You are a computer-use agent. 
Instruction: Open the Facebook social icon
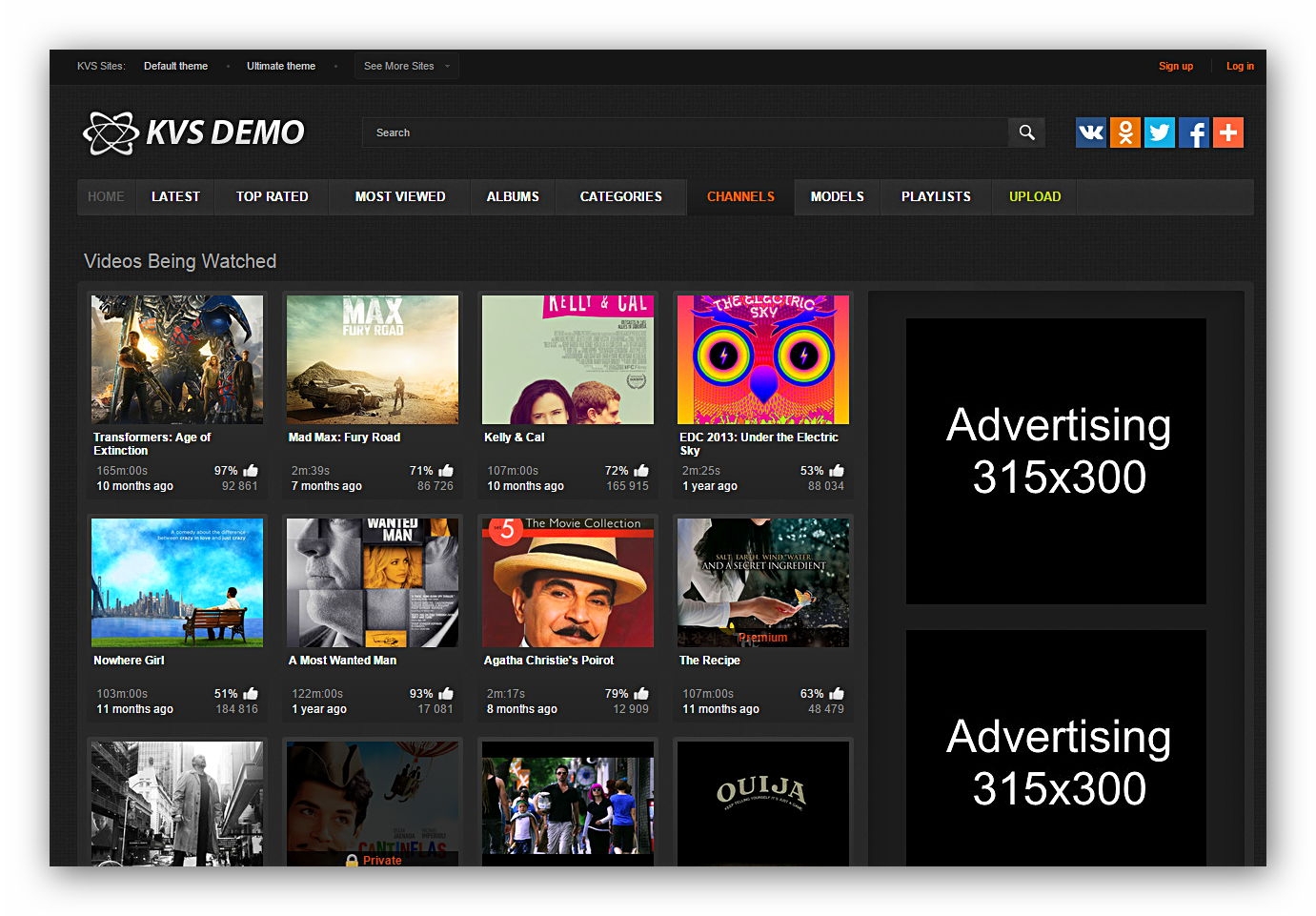[1193, 132]
